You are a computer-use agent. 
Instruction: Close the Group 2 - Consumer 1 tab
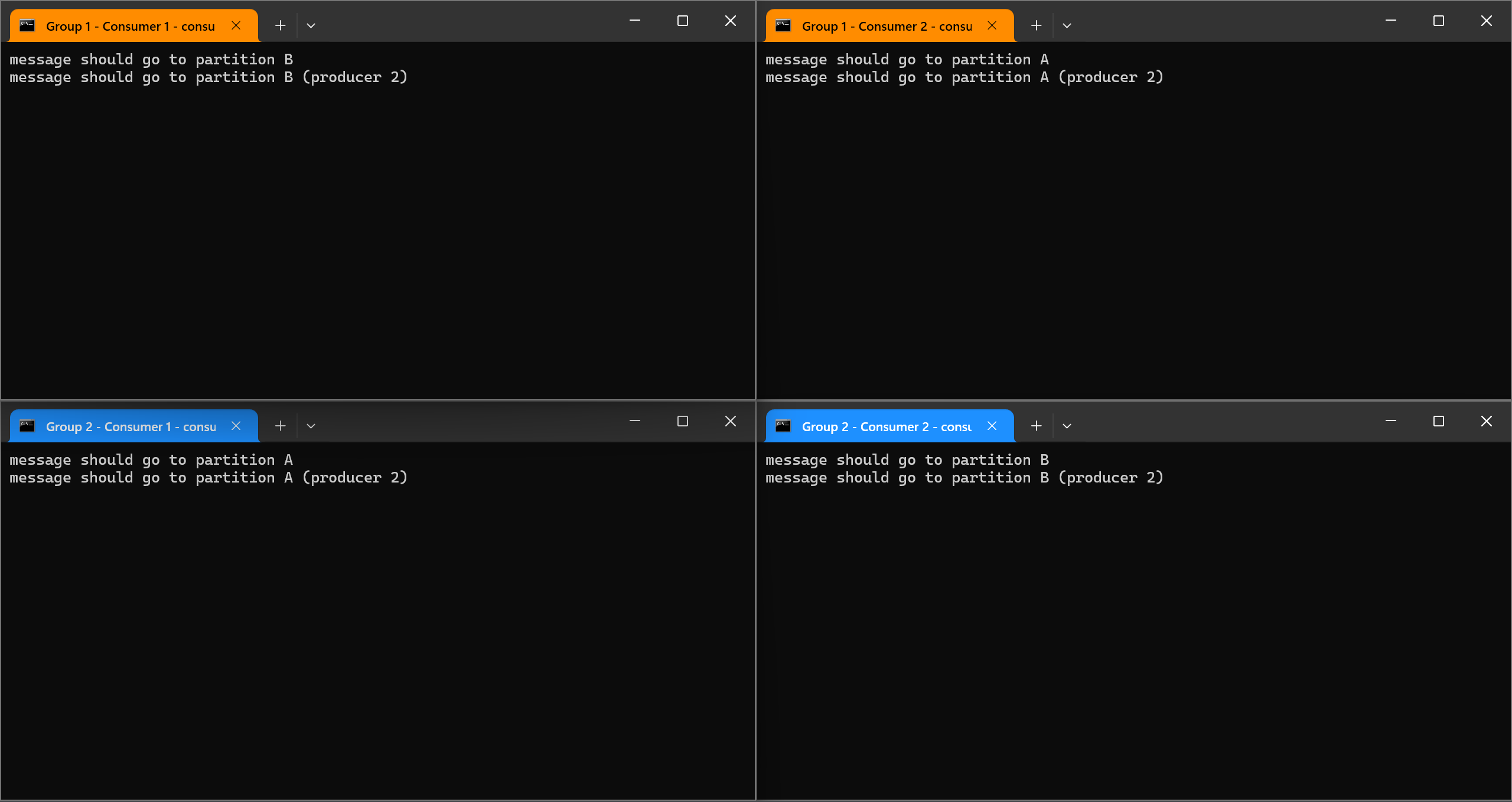tap(236, 426)
